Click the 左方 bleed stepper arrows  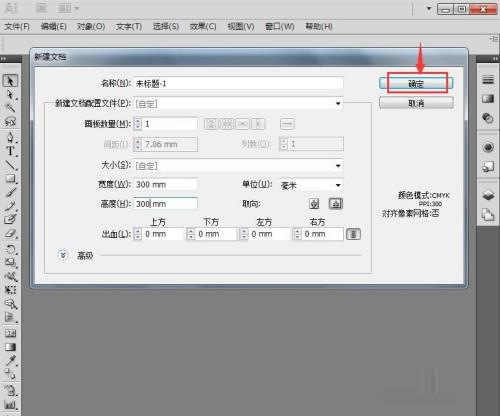[x=244, y=234]
